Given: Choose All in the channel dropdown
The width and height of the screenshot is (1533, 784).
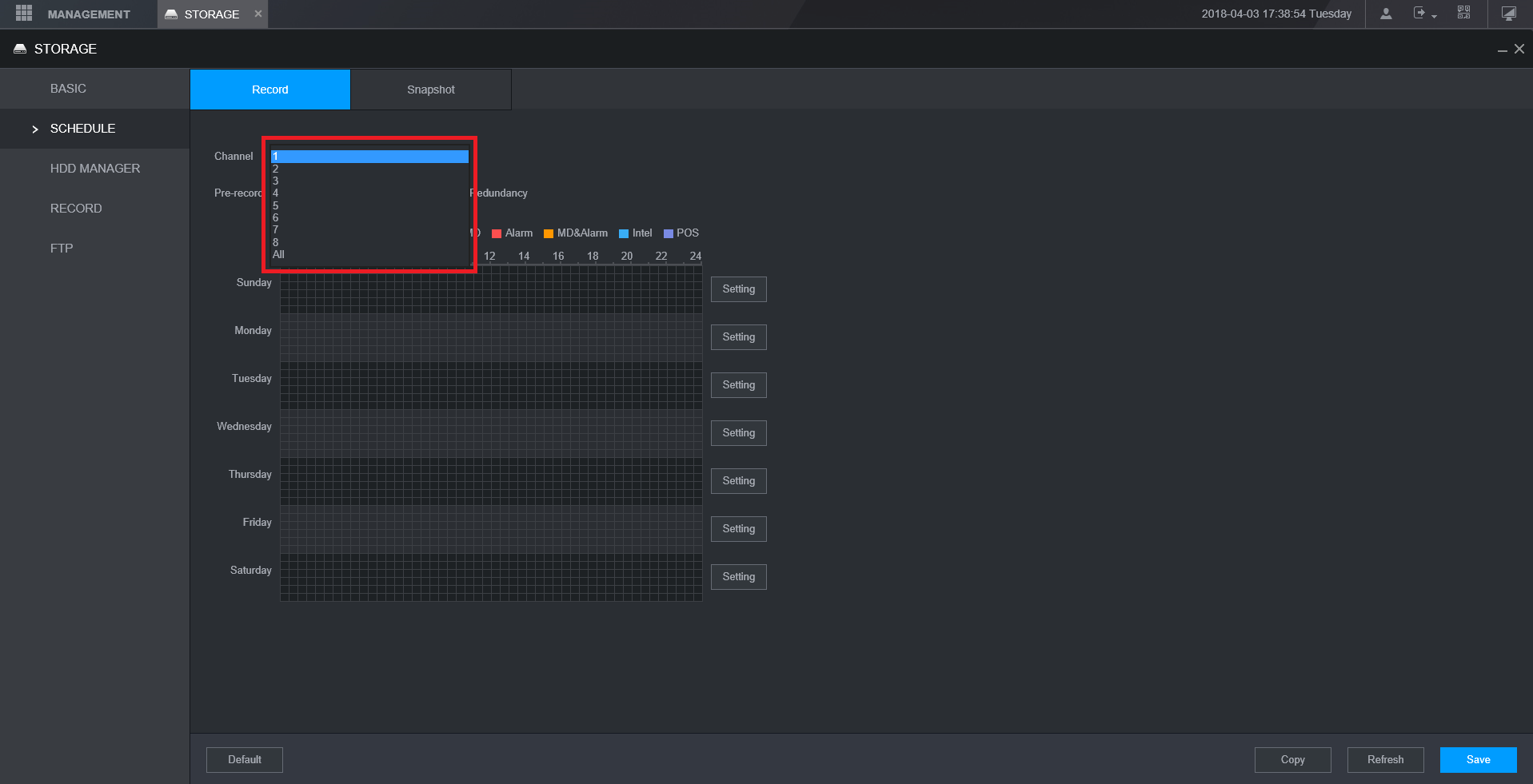Looking at the screenshot, I should (369, 255).
